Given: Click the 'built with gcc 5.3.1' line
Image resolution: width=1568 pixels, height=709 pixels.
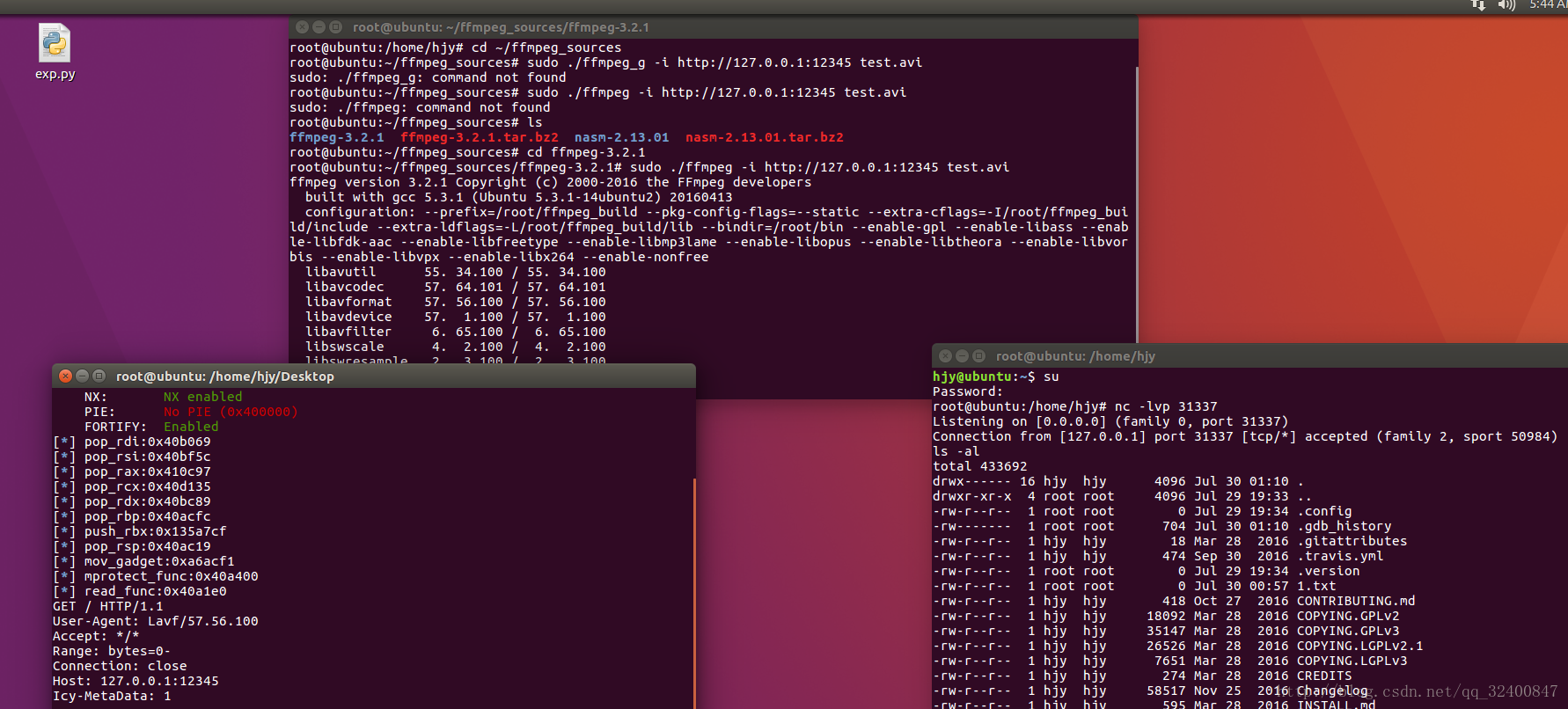Looking at the screenshot, I should [x=518, y=197].
